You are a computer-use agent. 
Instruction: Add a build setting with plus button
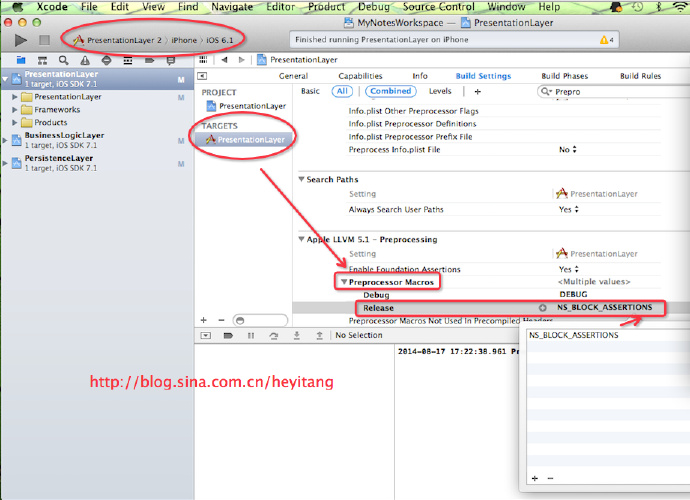(477, 92)
